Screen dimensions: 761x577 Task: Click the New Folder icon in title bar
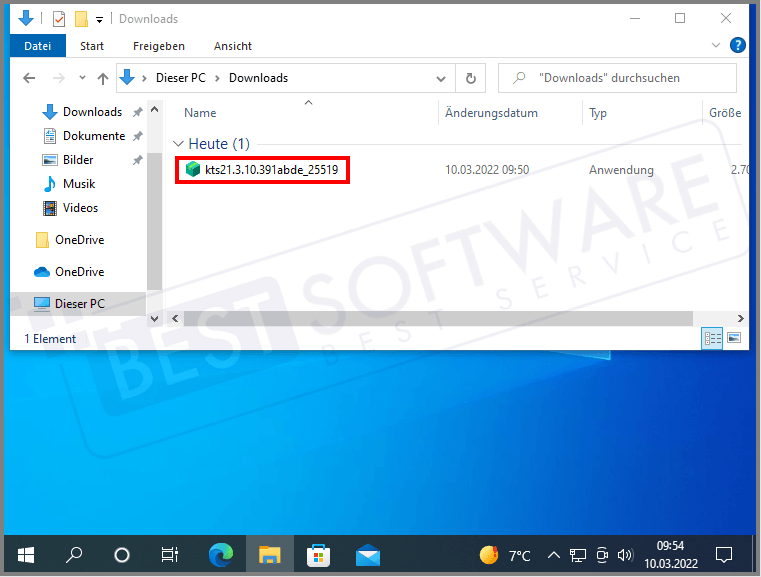(81, 19)
